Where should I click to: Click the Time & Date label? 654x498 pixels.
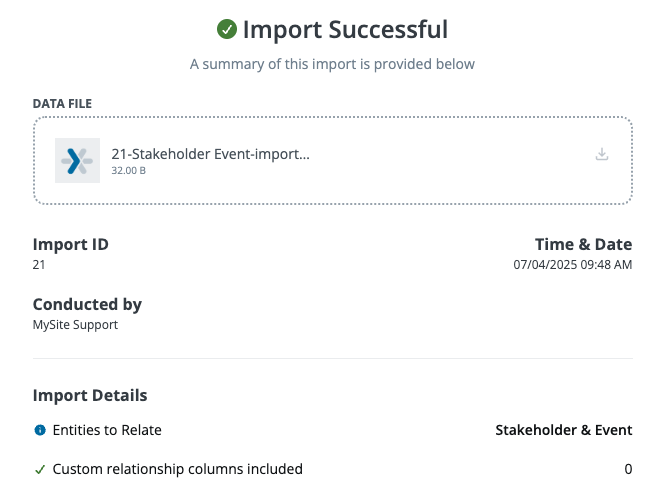(583, 244)
